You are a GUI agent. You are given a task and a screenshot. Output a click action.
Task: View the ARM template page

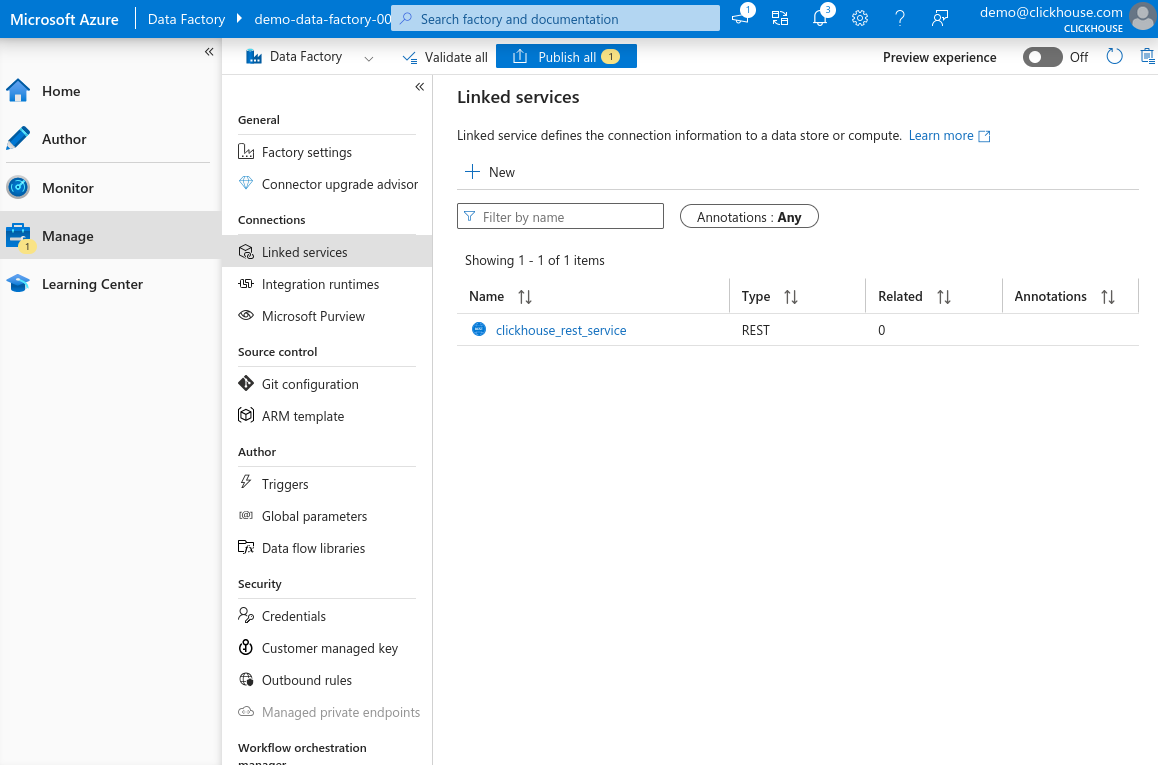pyautogui.click(x=304, y=416)
